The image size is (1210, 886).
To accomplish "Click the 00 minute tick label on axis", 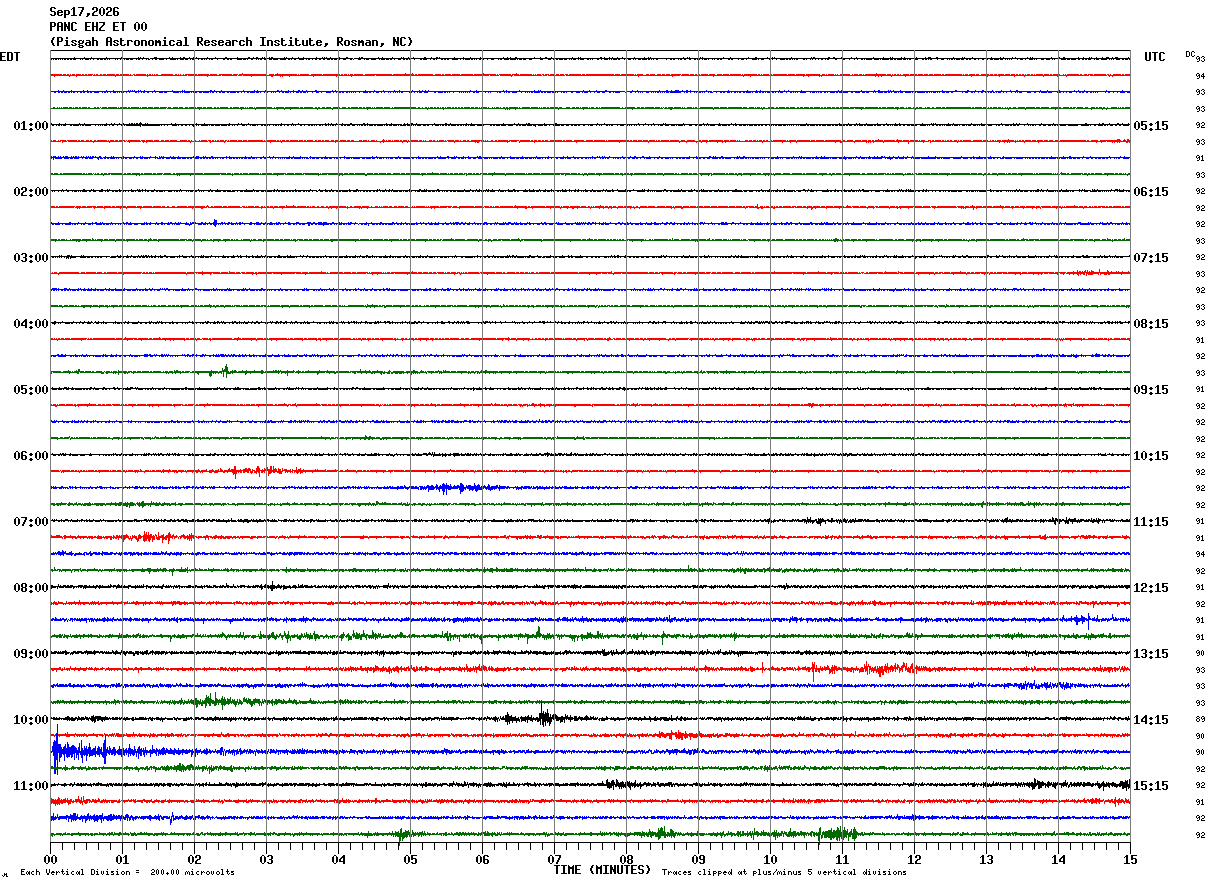I will [x=50, y=859].
